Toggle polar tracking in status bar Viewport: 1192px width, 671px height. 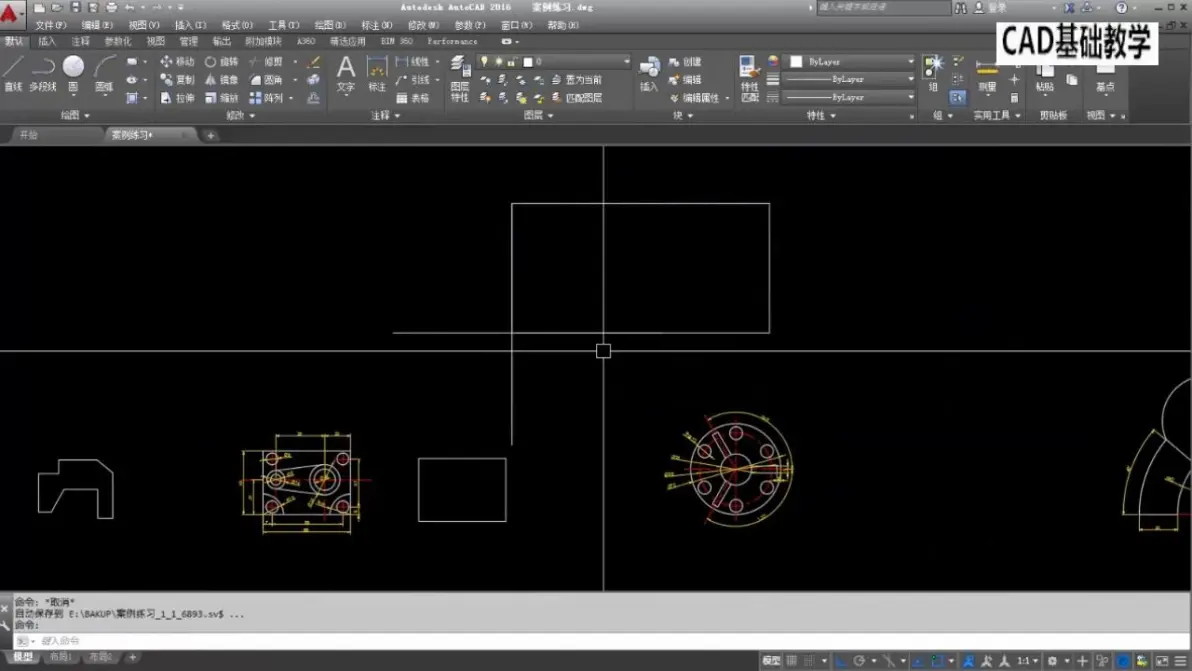click(859, 661)
